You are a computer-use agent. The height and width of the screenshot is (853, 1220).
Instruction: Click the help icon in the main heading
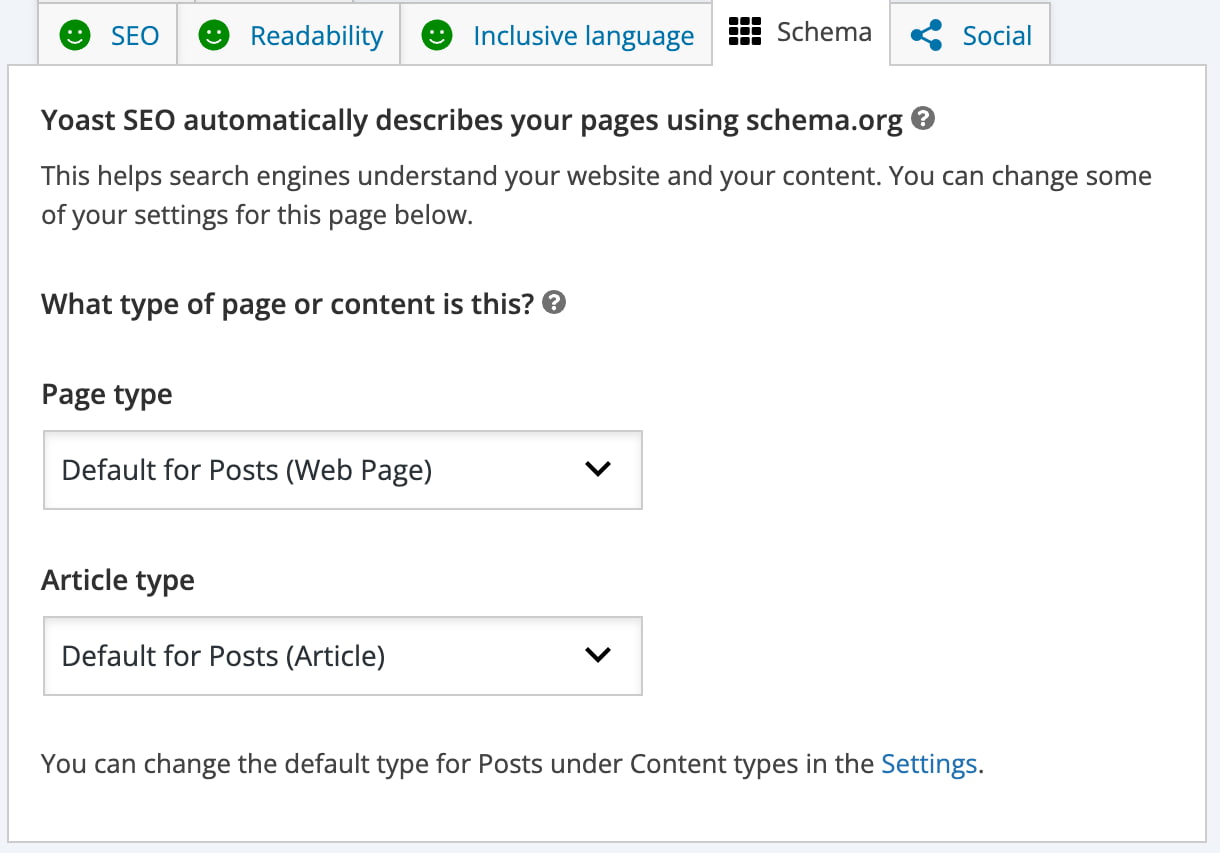point(922,118)
